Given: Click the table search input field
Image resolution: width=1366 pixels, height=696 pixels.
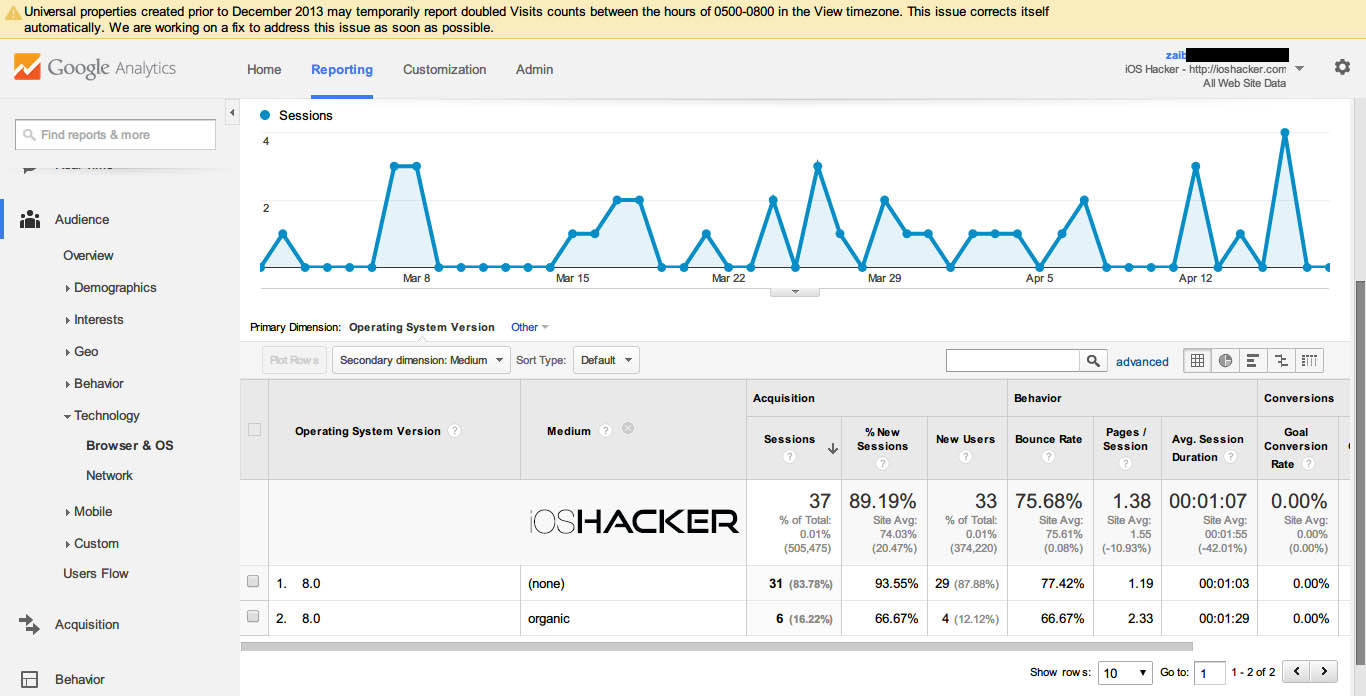Looking at the screenshot, I should 1013,360.
